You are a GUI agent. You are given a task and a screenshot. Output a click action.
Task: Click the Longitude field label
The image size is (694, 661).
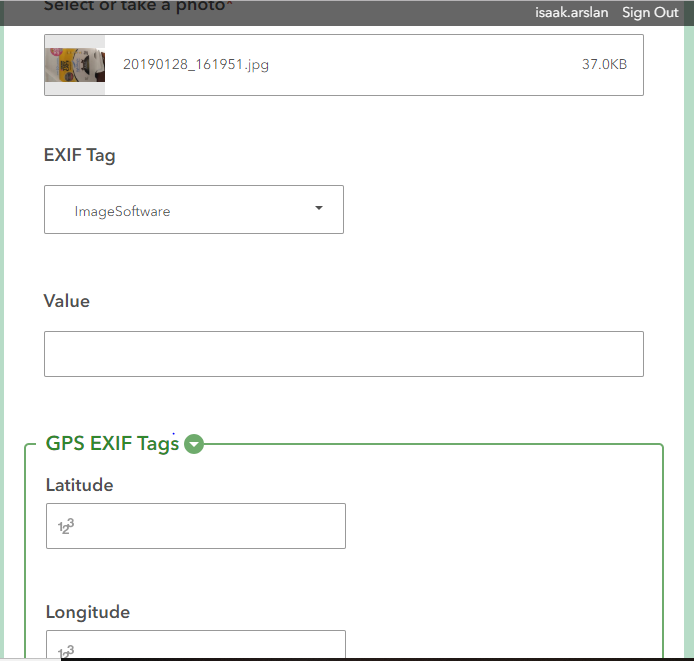click(x=88, y=612)
